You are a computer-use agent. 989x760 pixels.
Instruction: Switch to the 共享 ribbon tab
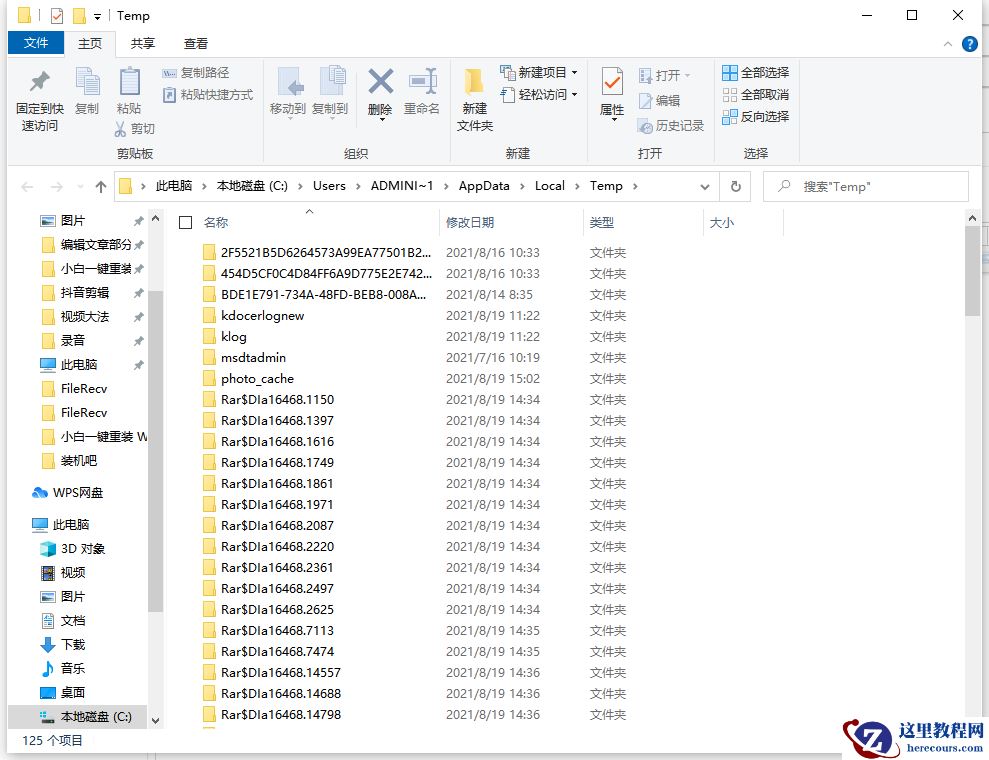click(142, 43)
